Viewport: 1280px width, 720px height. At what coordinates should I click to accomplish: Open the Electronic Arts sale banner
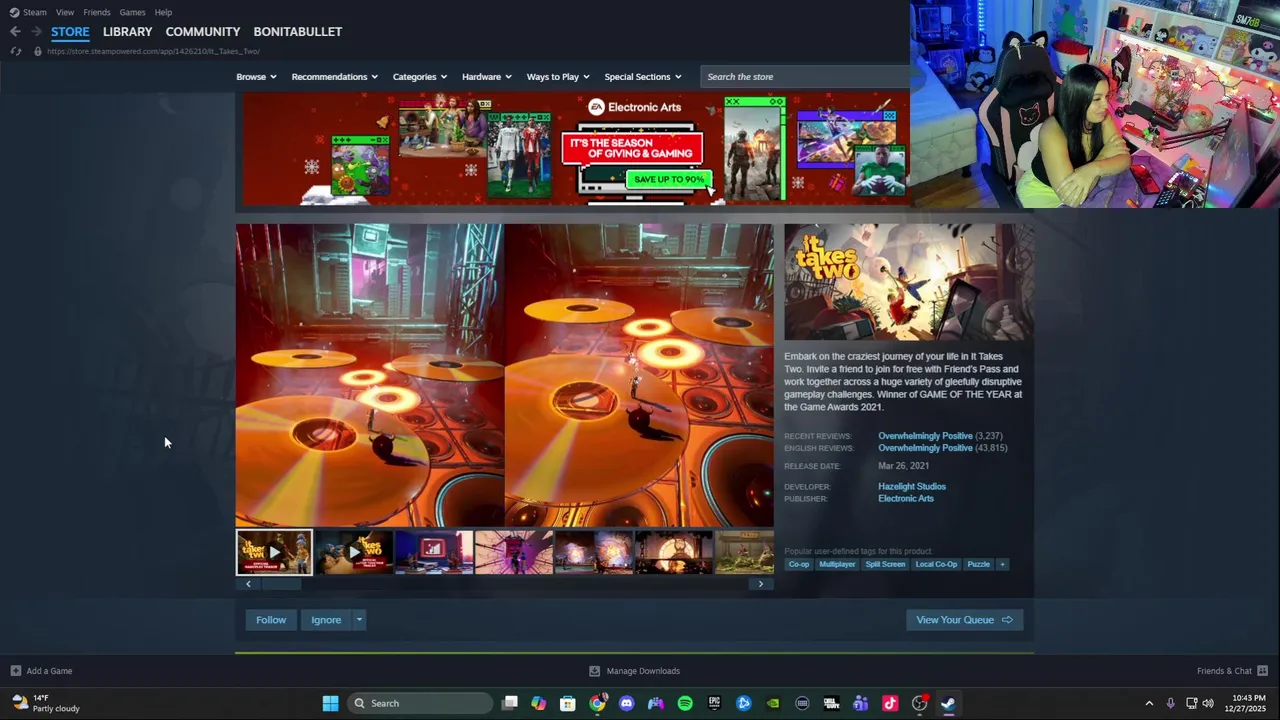point(573,149)
